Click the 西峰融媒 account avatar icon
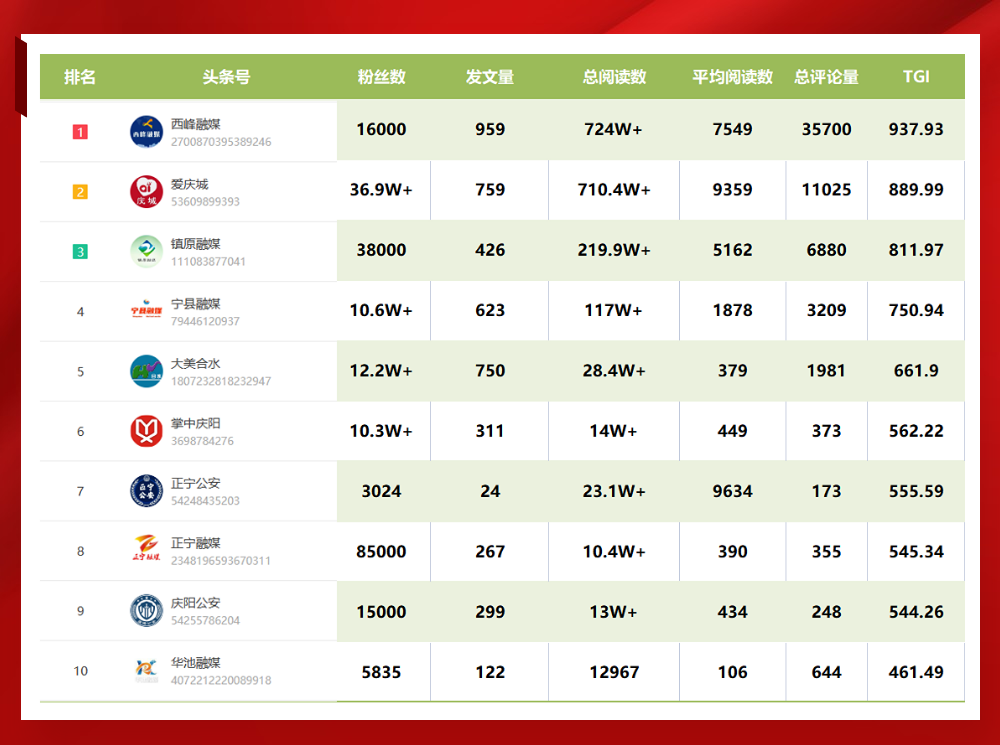 [146, 131]
